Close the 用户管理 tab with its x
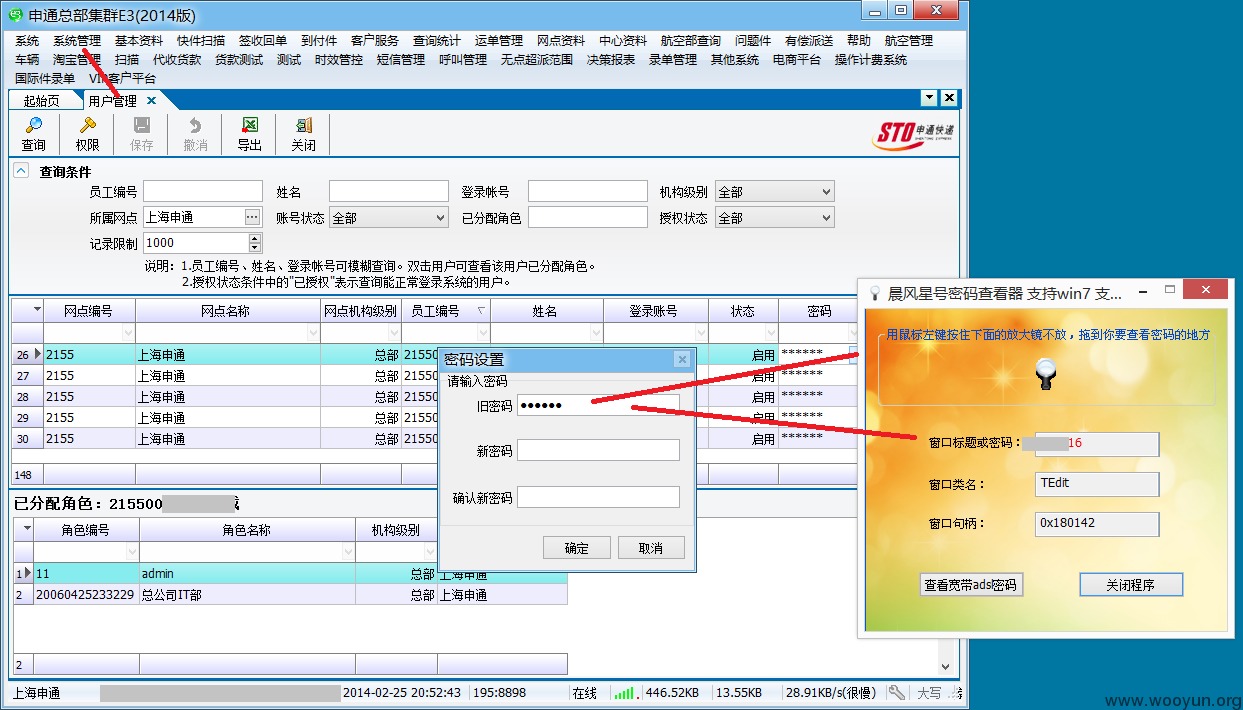The image size is (1243, 710). 152,100
